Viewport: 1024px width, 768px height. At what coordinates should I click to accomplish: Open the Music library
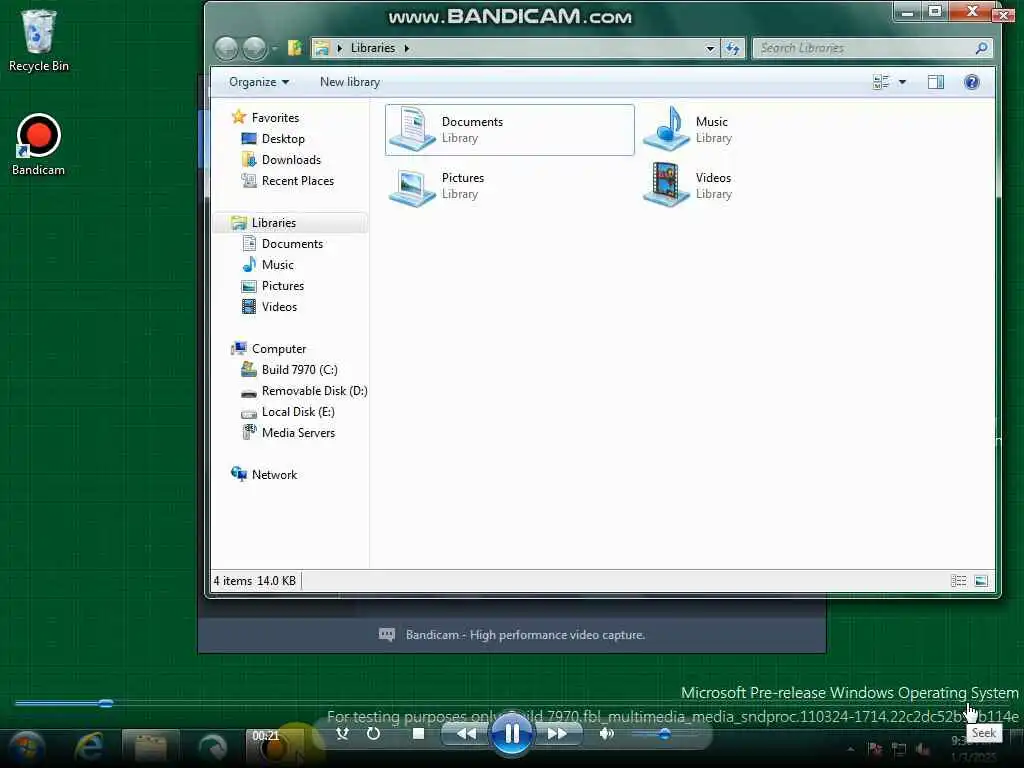pyautogui.click(x=688, y=130)
